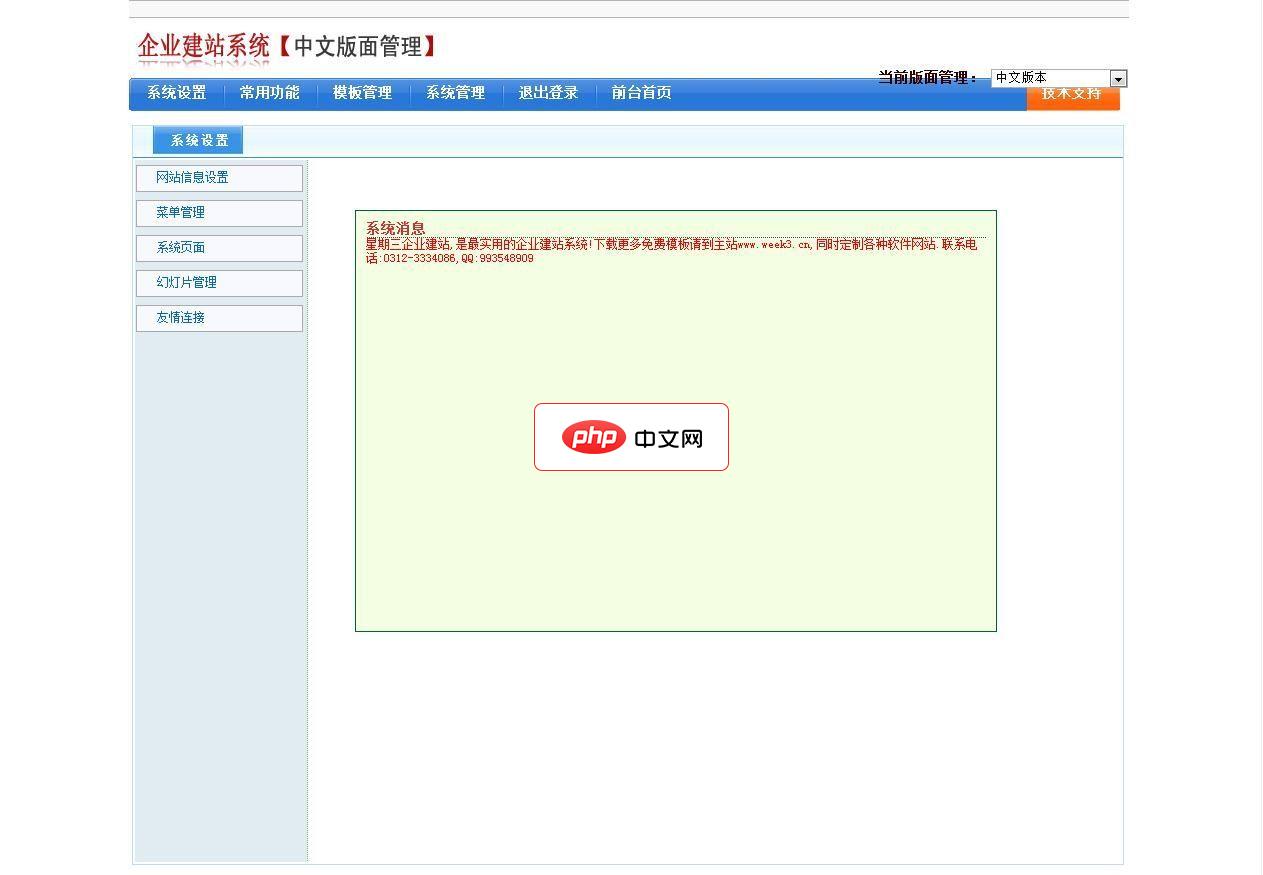The image size is (1263, 875).
Task: Open the 常用功能 menu
Action: point(270,93)
